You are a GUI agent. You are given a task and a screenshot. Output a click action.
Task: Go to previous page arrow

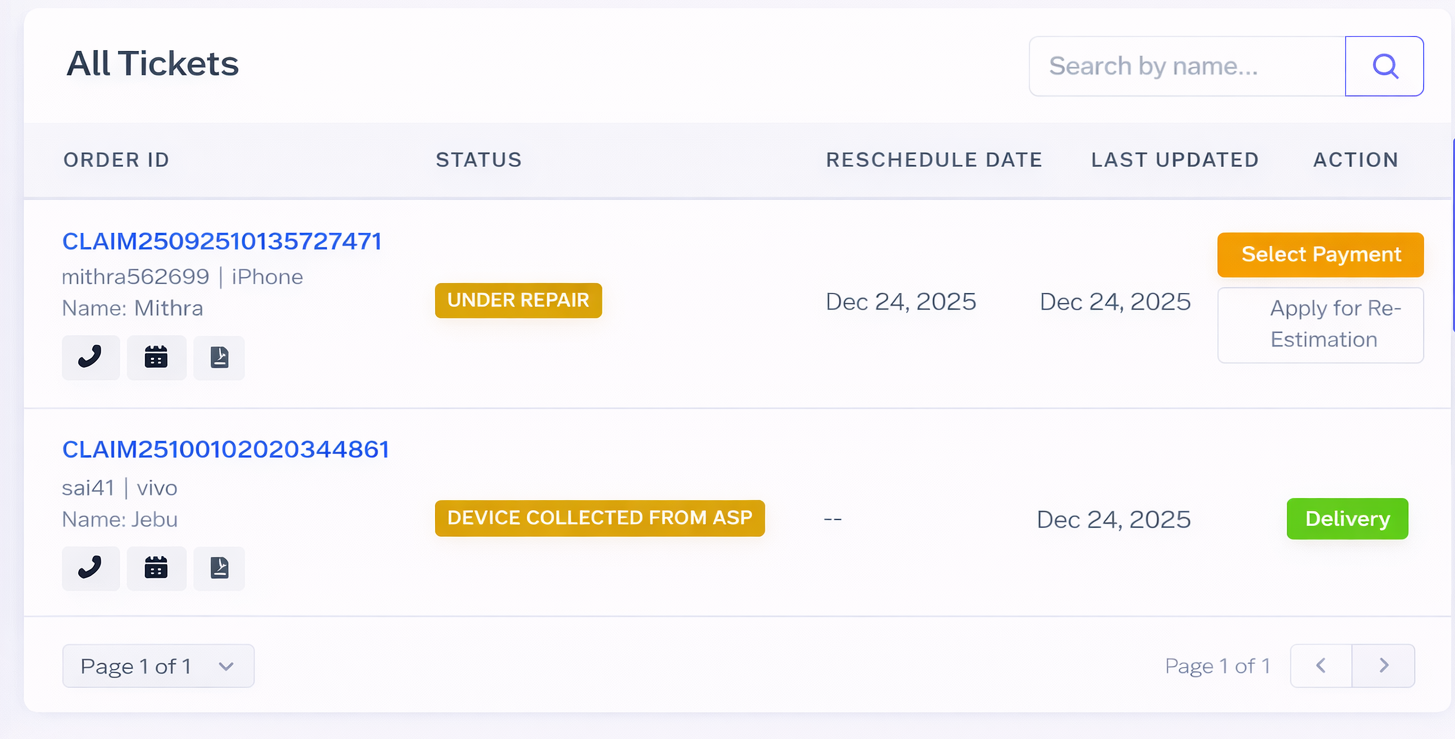click(x=1321, y=666)
